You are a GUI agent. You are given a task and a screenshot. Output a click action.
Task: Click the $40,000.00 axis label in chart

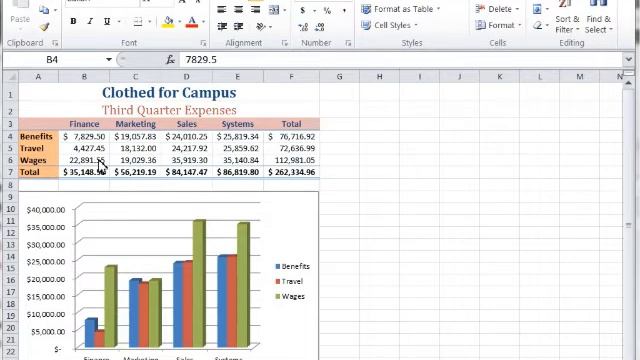[46, 210]
